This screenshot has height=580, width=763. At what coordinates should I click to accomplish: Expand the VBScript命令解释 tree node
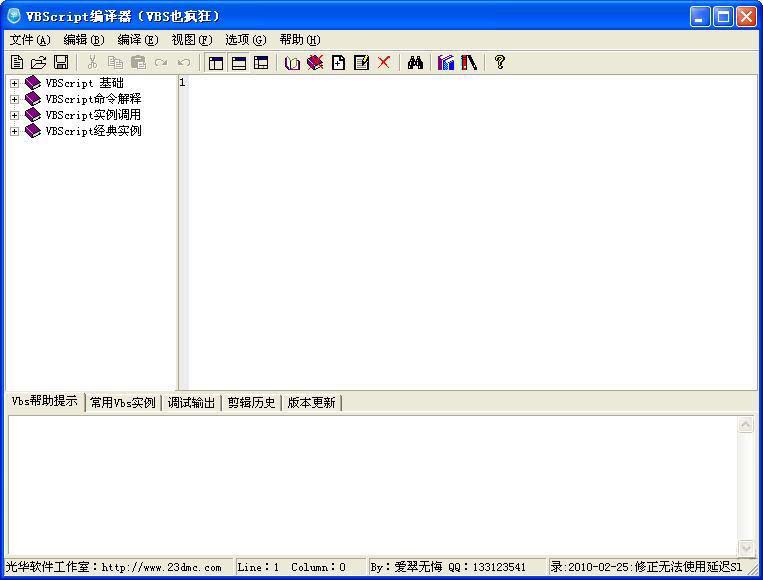[15, 99]
